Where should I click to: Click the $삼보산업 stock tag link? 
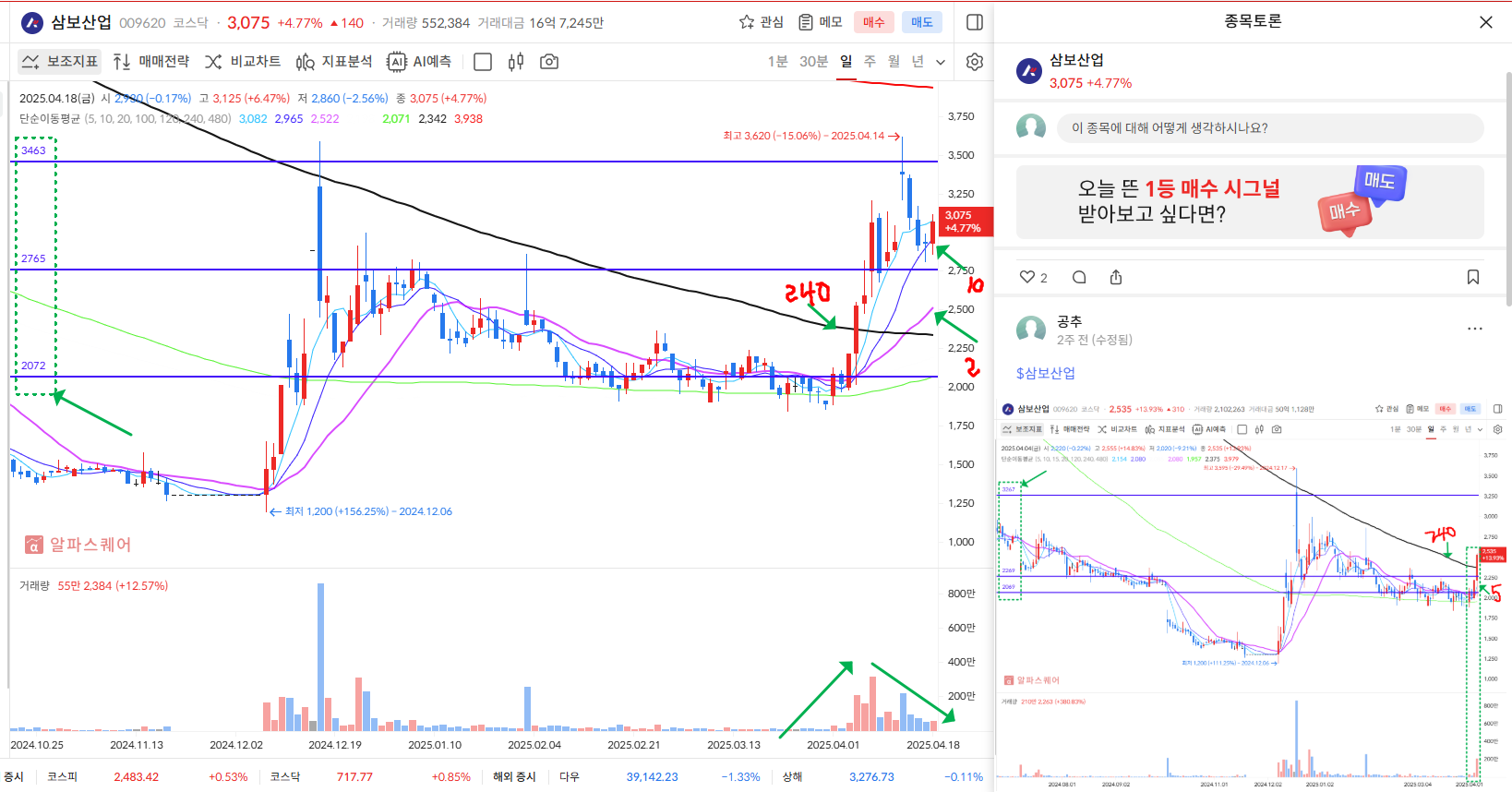[x=1046, y=373]
